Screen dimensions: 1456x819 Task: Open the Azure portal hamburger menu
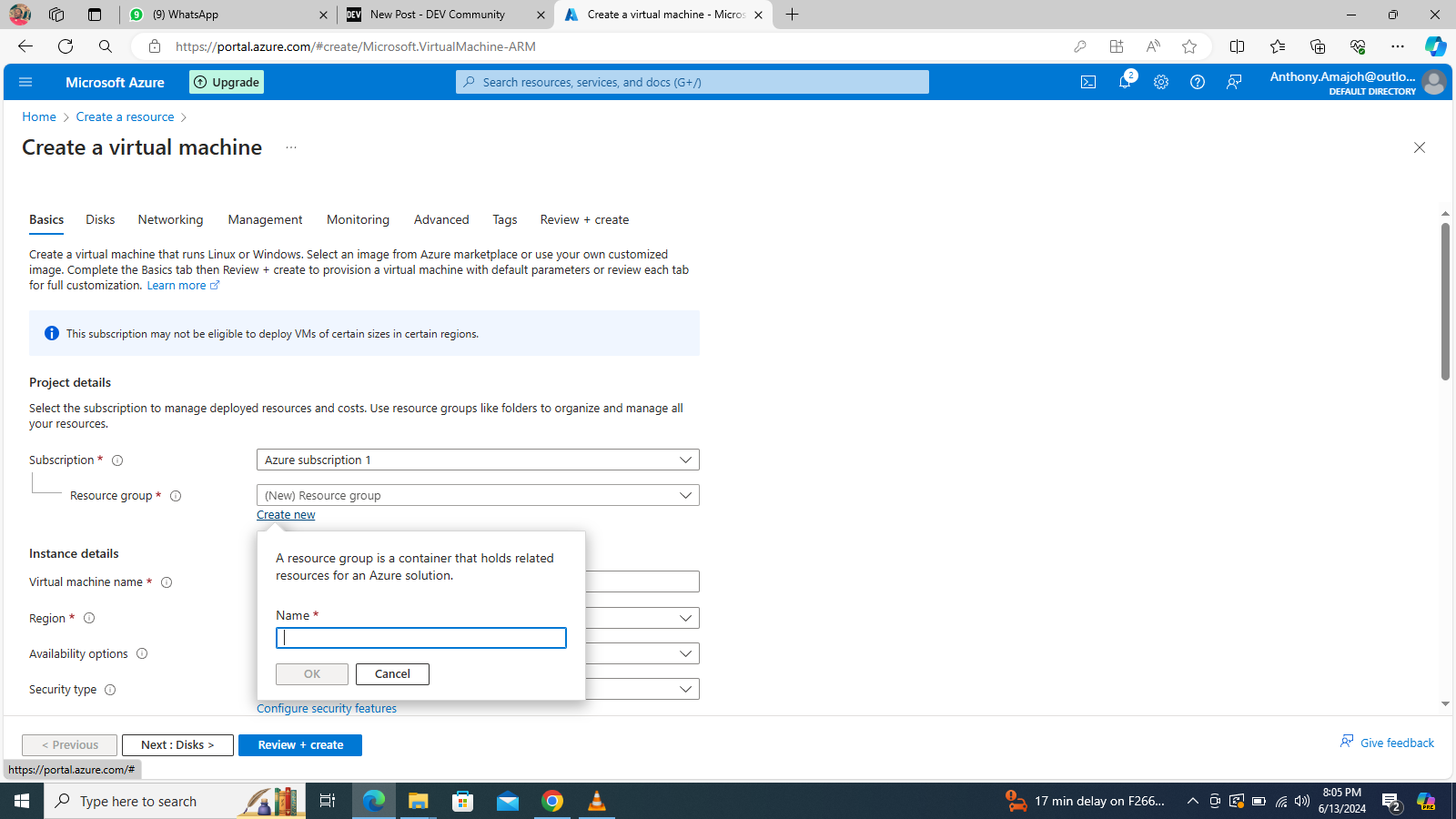click(x=25, y=82)
